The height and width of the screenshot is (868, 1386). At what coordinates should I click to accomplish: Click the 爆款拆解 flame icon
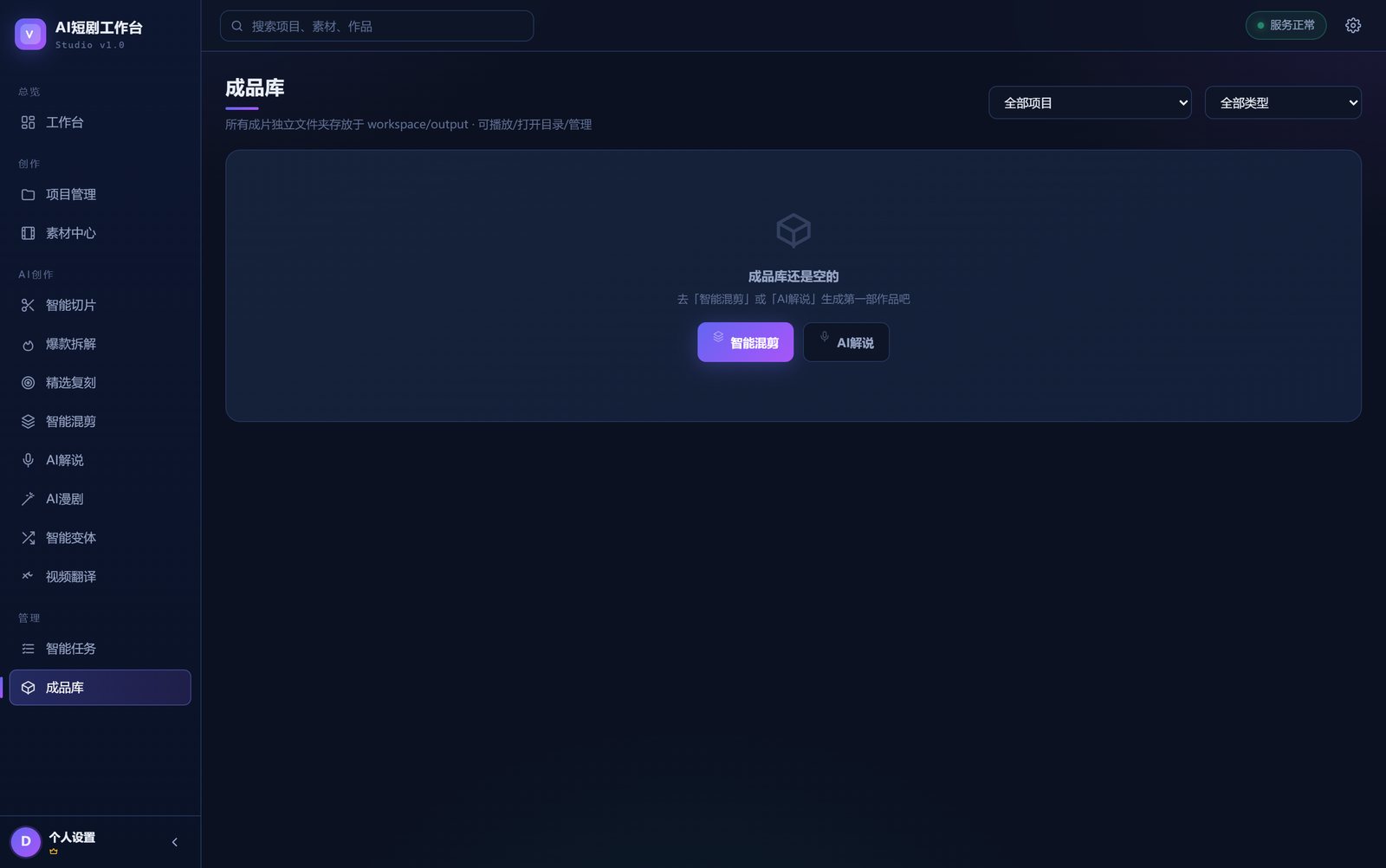[28, 344]
